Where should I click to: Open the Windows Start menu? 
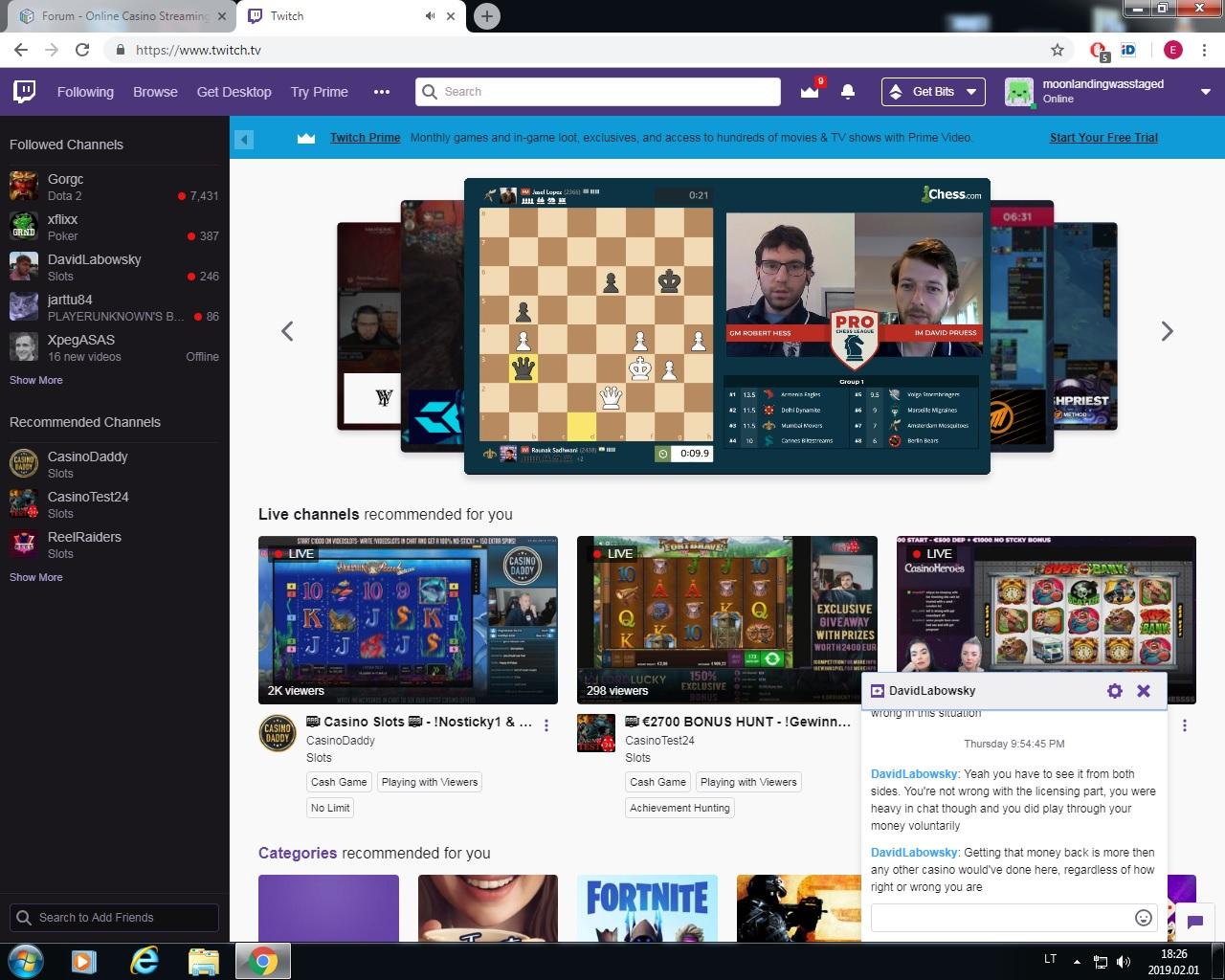click(26, 961)
